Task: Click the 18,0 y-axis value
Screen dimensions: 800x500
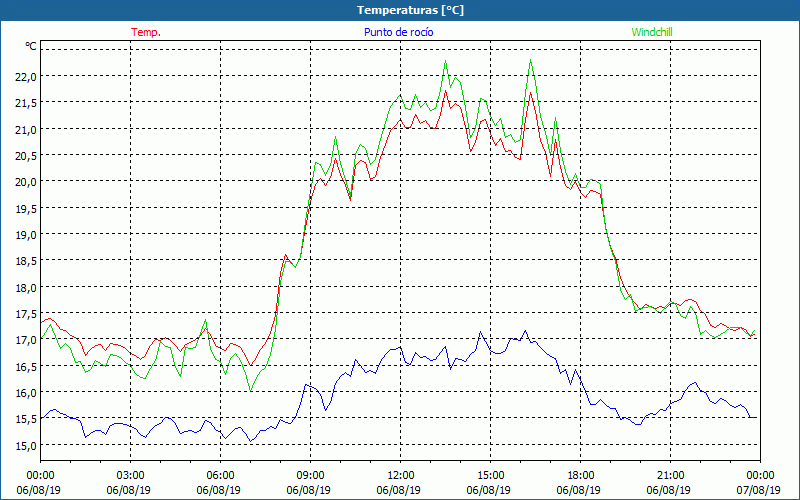Action: pyautogui.click(x=25, y=288)
